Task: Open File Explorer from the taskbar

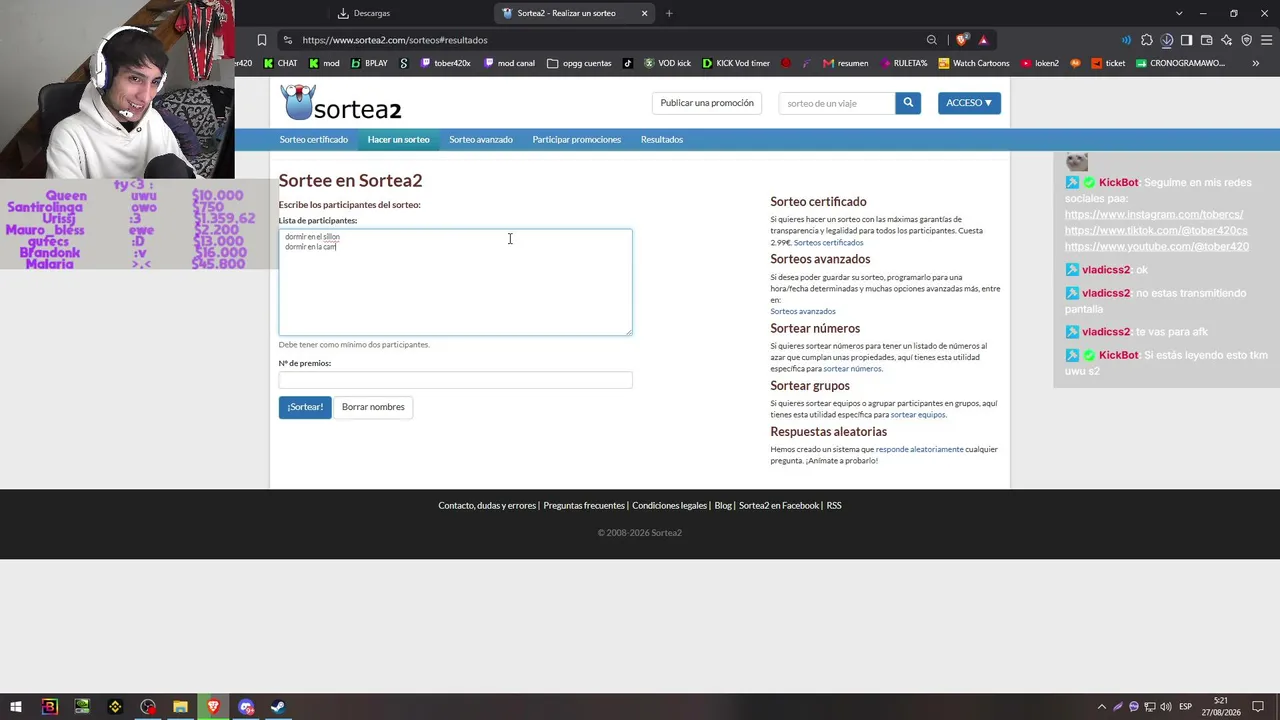Action: pos(180,707)
